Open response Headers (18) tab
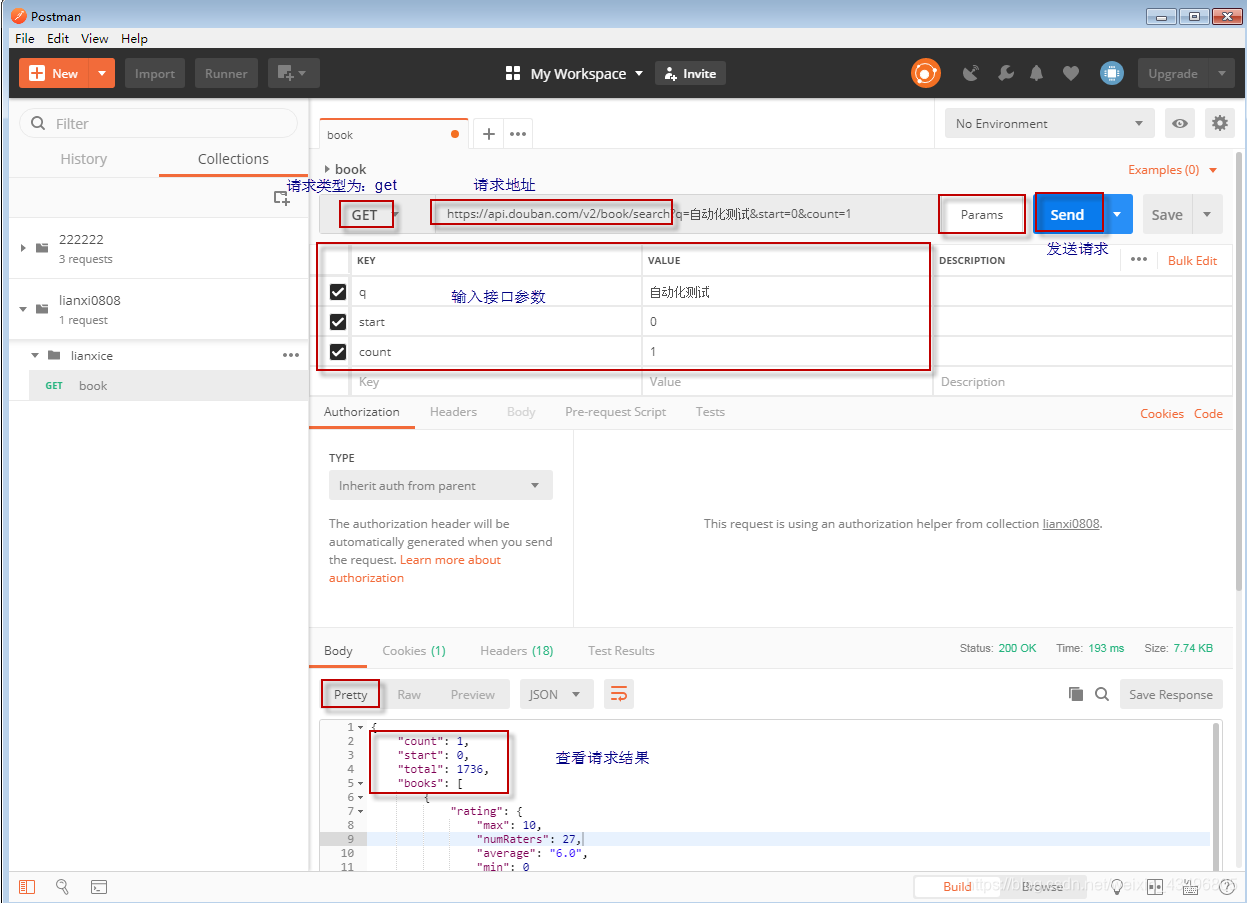1247x903 pixels. 516,650
